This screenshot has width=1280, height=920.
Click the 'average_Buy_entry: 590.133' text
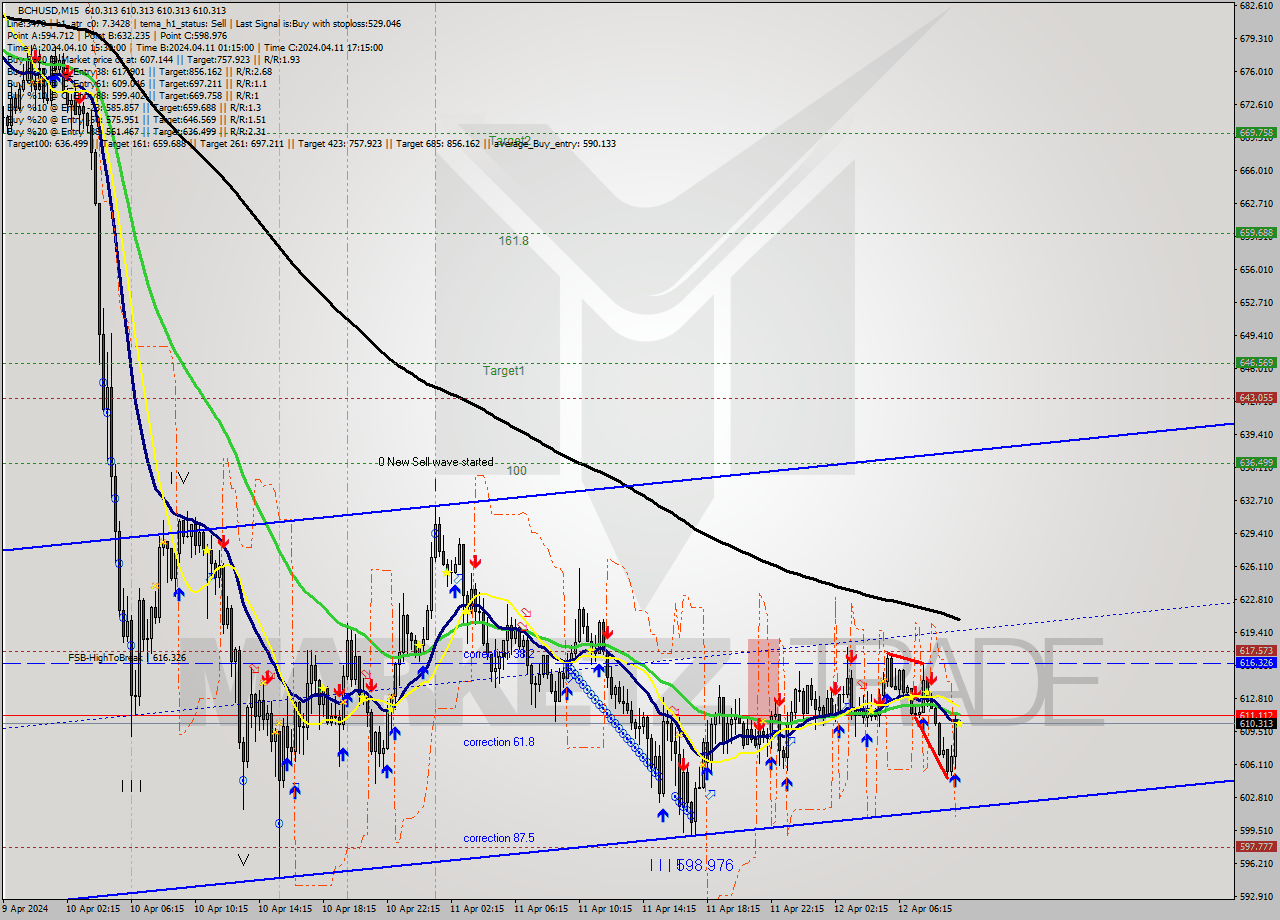click(553, 143)
